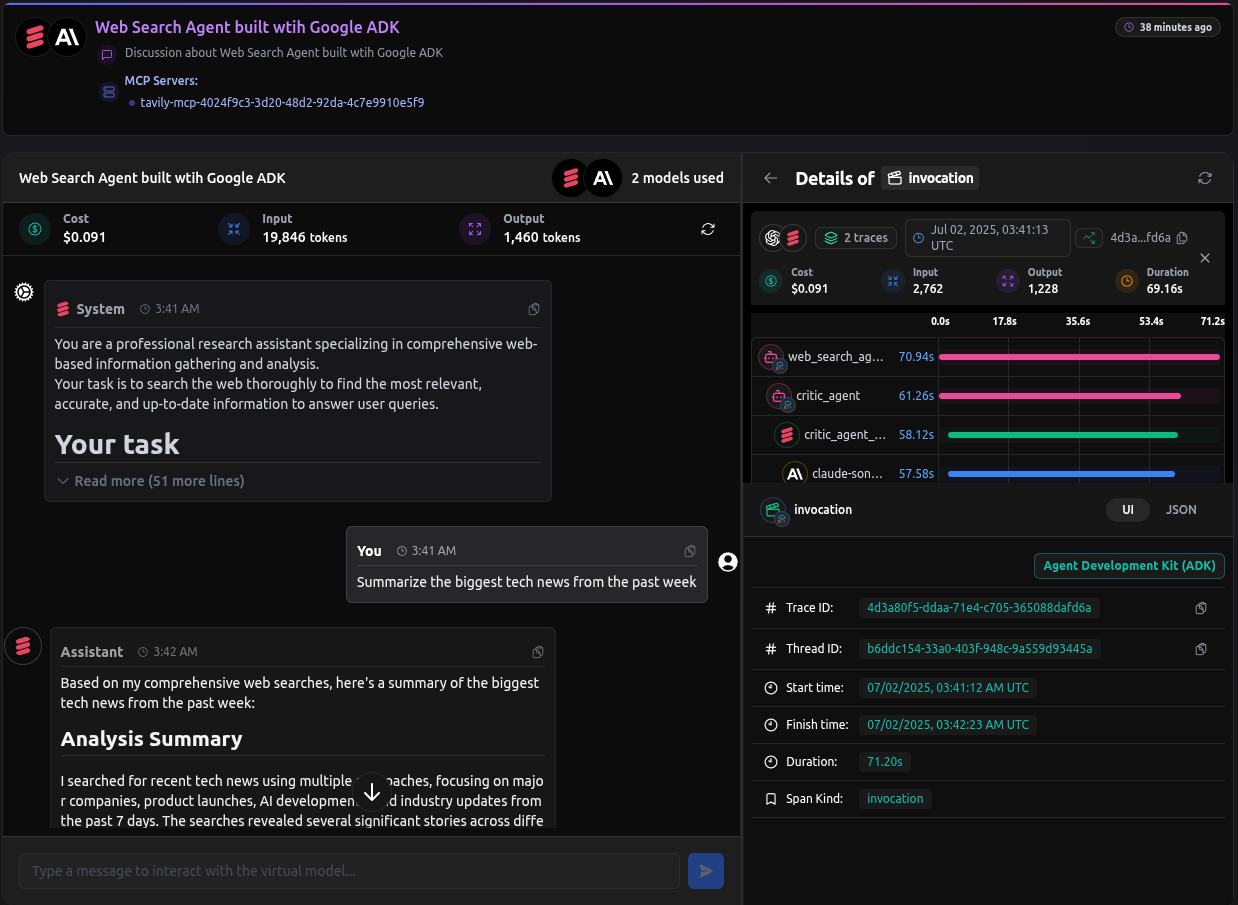
Task: Expand Read more (51 more lines)
Action: pos(150,481)
